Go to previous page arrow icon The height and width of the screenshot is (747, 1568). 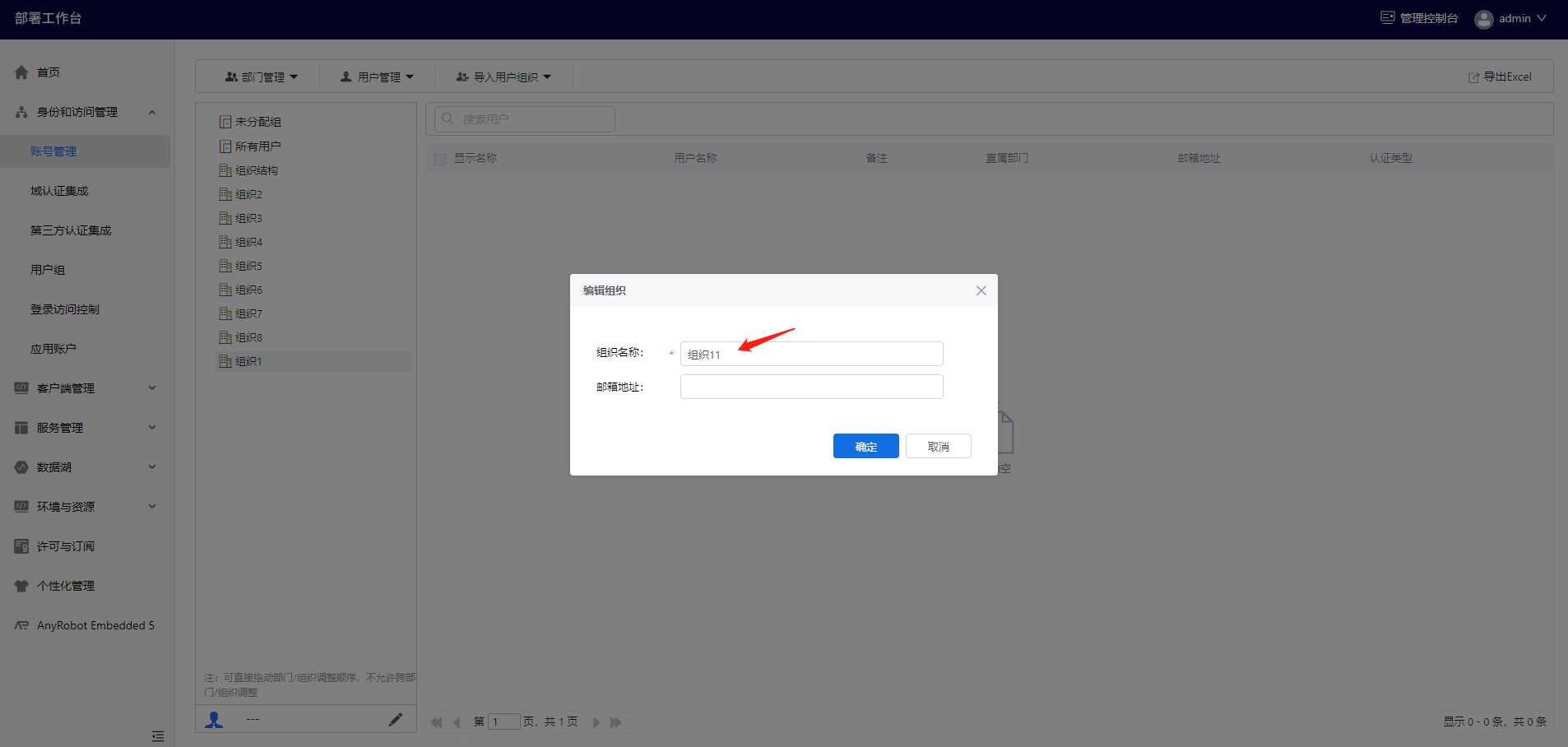pos(457,722)
